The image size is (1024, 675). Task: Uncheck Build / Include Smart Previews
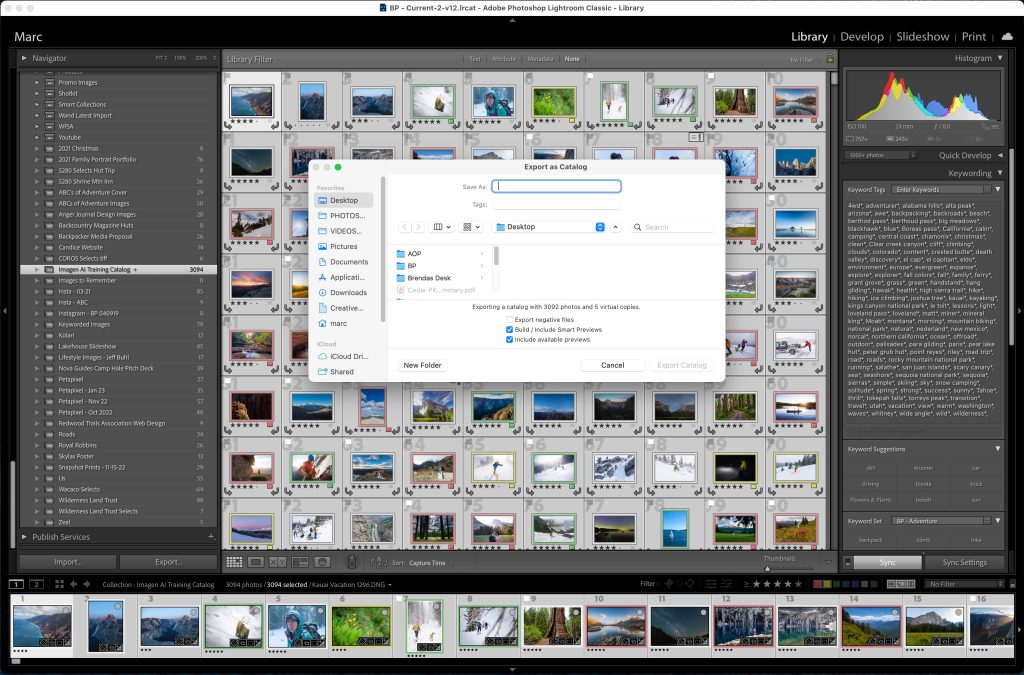point(510,329)
